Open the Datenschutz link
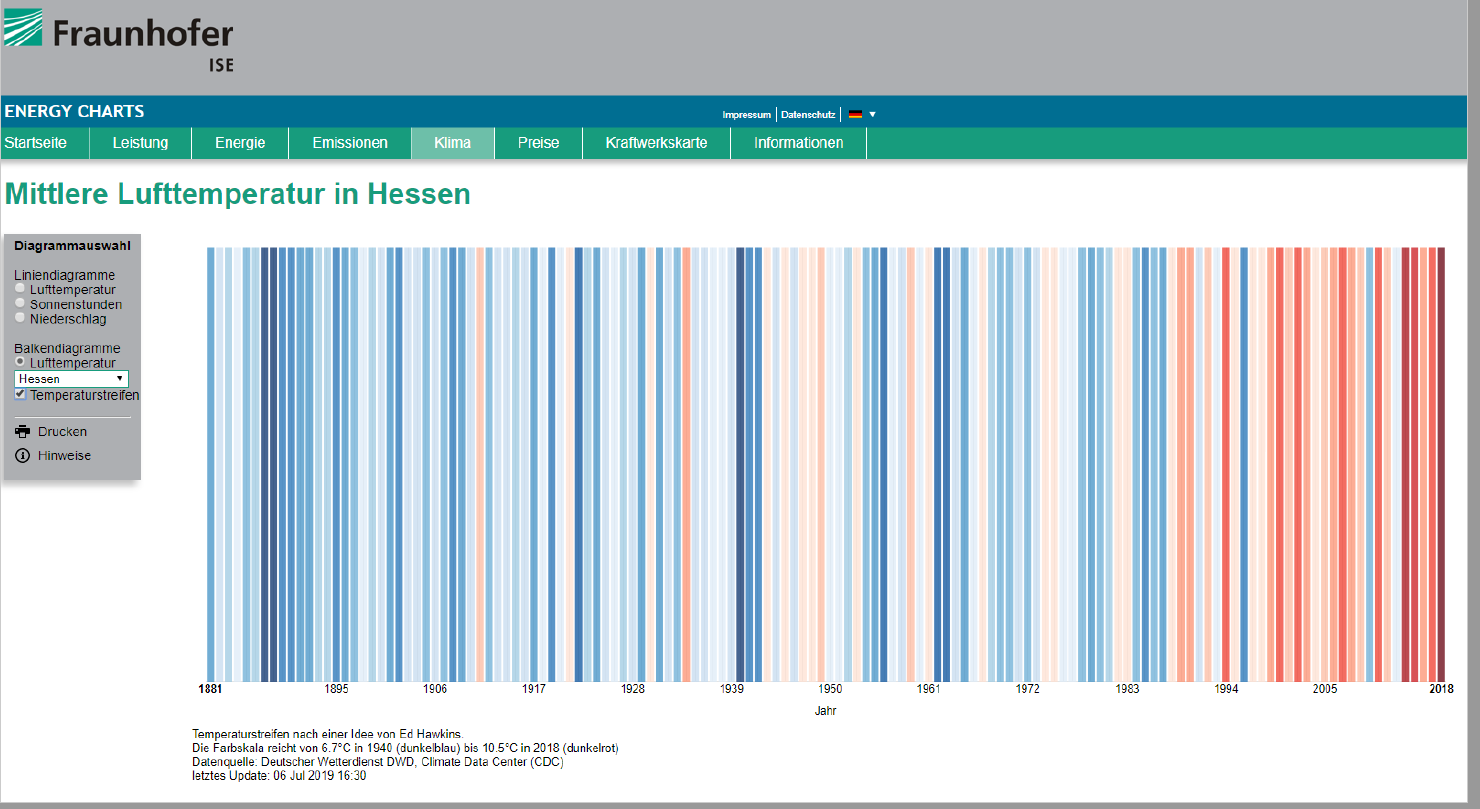Image resolution: width=1480 pixels, height=809 pixels. click(808, 115)
